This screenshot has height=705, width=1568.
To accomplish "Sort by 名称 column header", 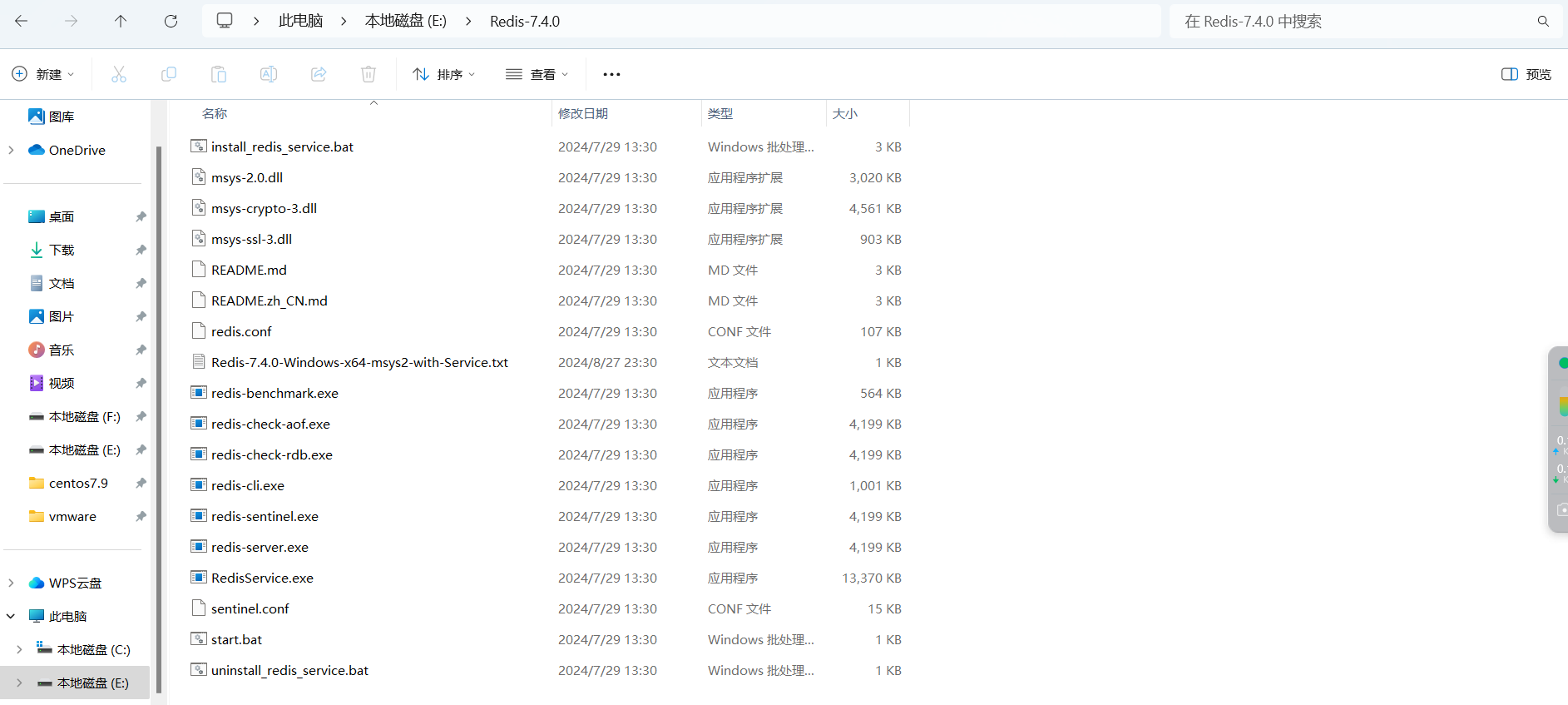I will [215, 113].
